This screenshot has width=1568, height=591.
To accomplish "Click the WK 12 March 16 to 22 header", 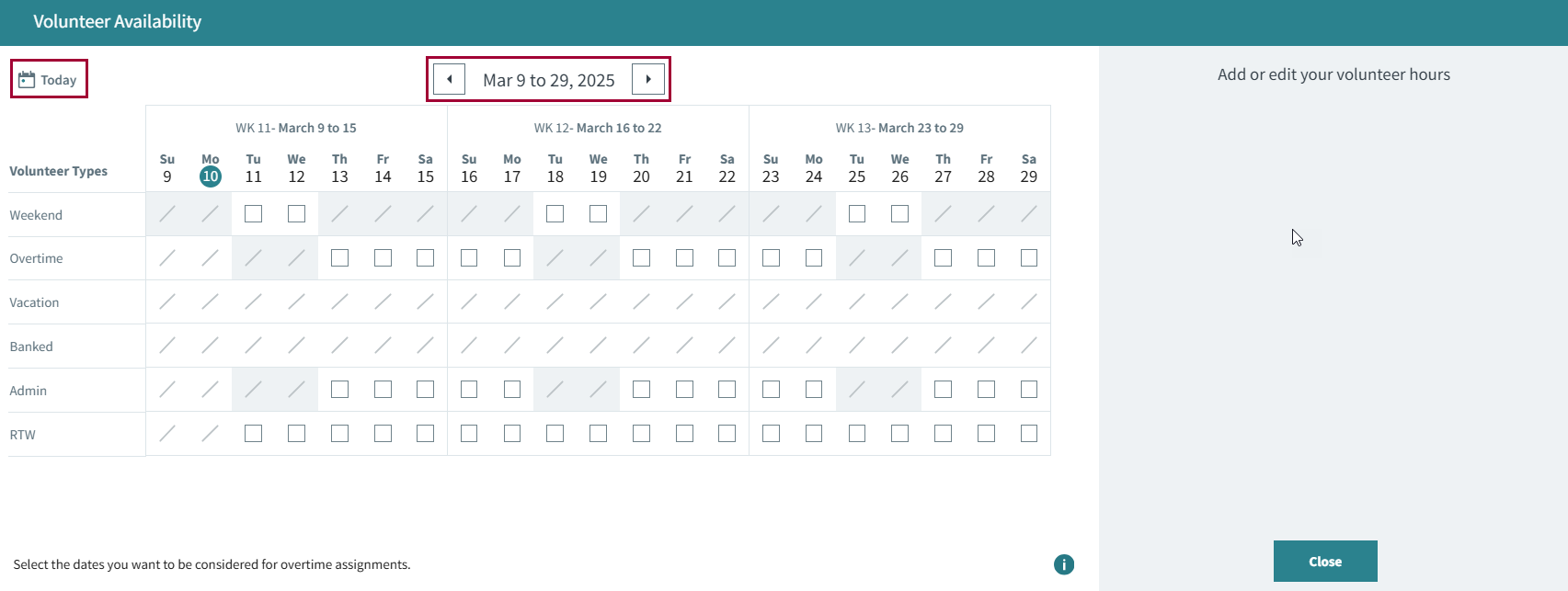I will coord(598,128).
